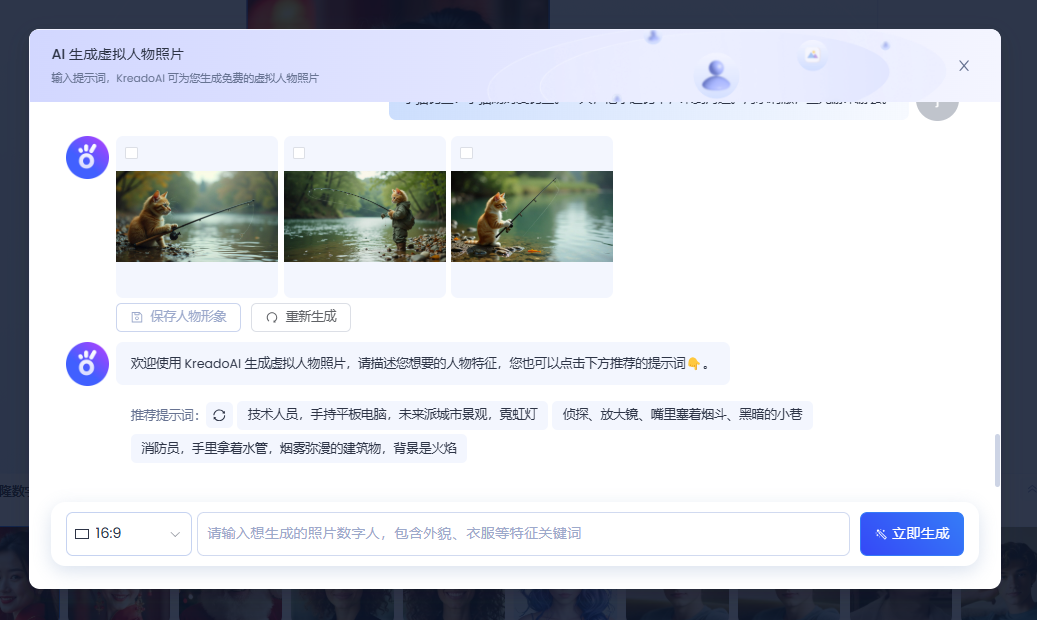
Task: Click the KreadoAI avatar beside welcome message
Action: 87,364
